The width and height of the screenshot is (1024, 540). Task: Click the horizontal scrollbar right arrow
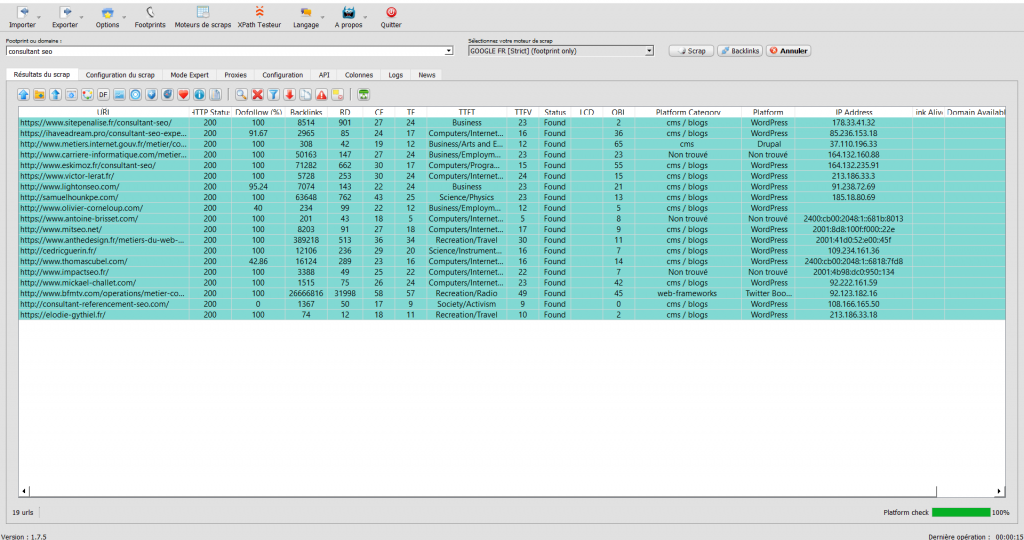[999, 491]
